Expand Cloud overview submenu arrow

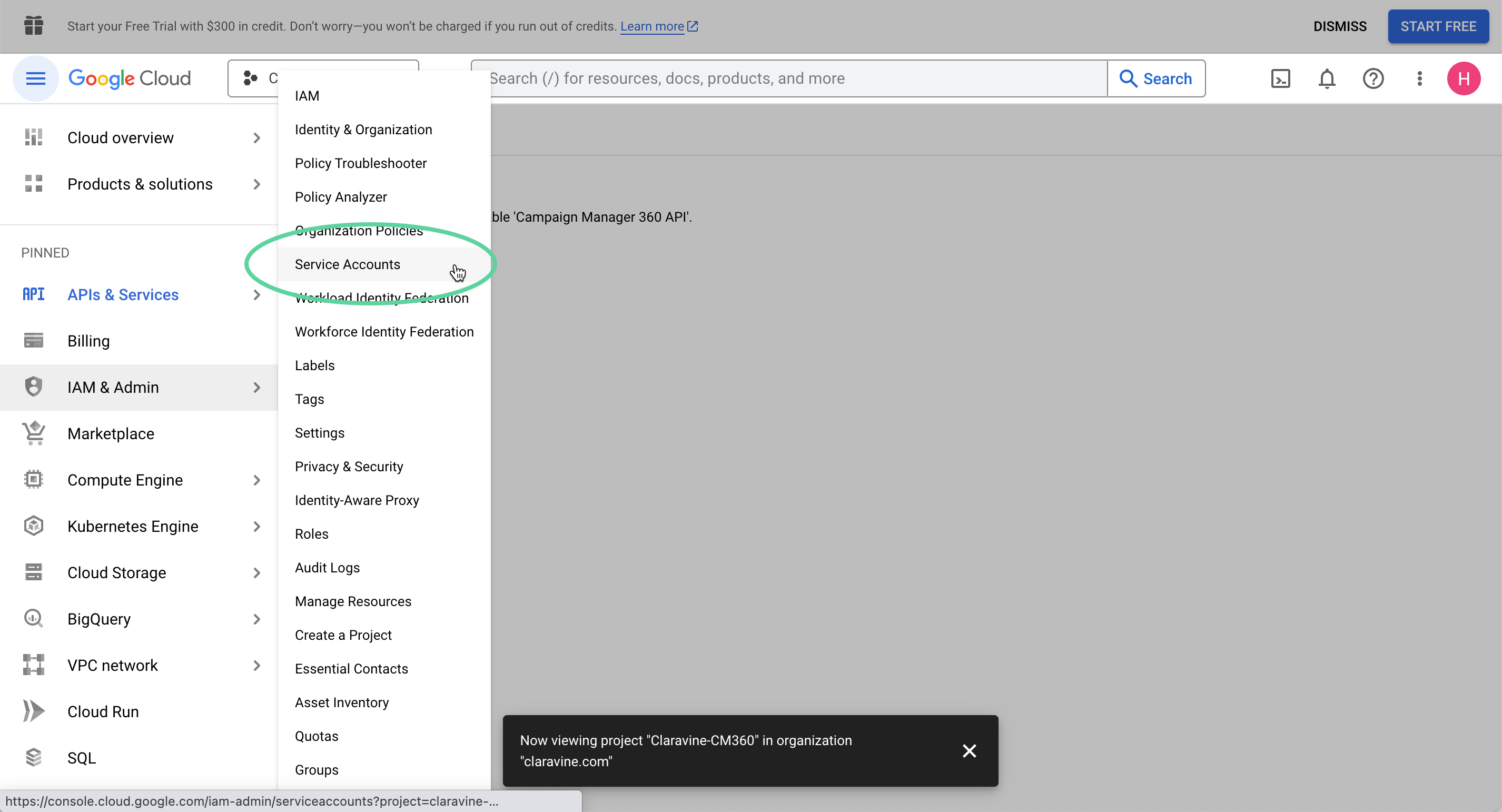256,137
